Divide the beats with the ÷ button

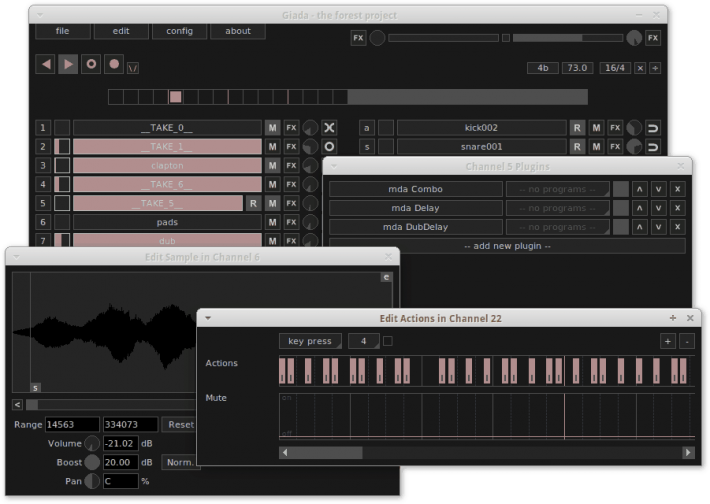(x=655, y=68)
